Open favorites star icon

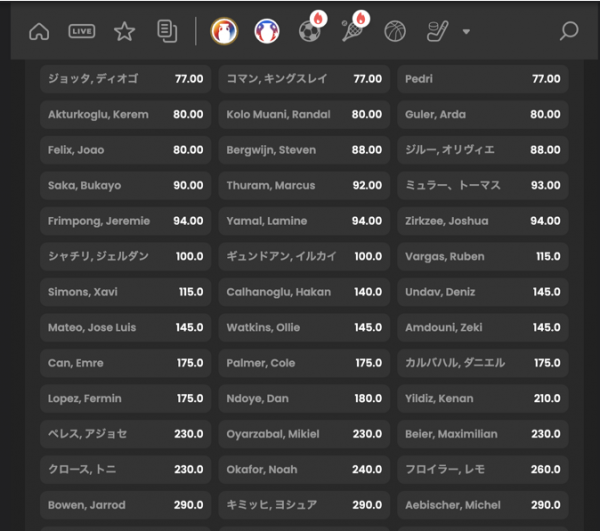pos(124,31)
